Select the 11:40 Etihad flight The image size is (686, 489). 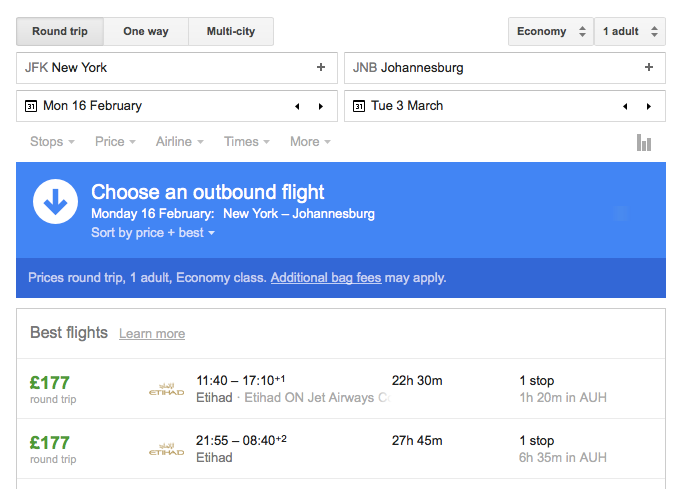[x=340, y=389]
